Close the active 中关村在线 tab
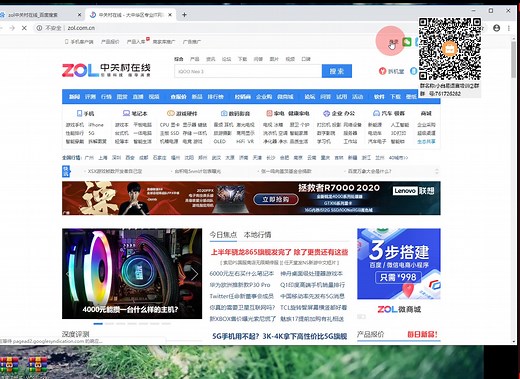The width and height of the screenshot is (520, 379). 170,15
